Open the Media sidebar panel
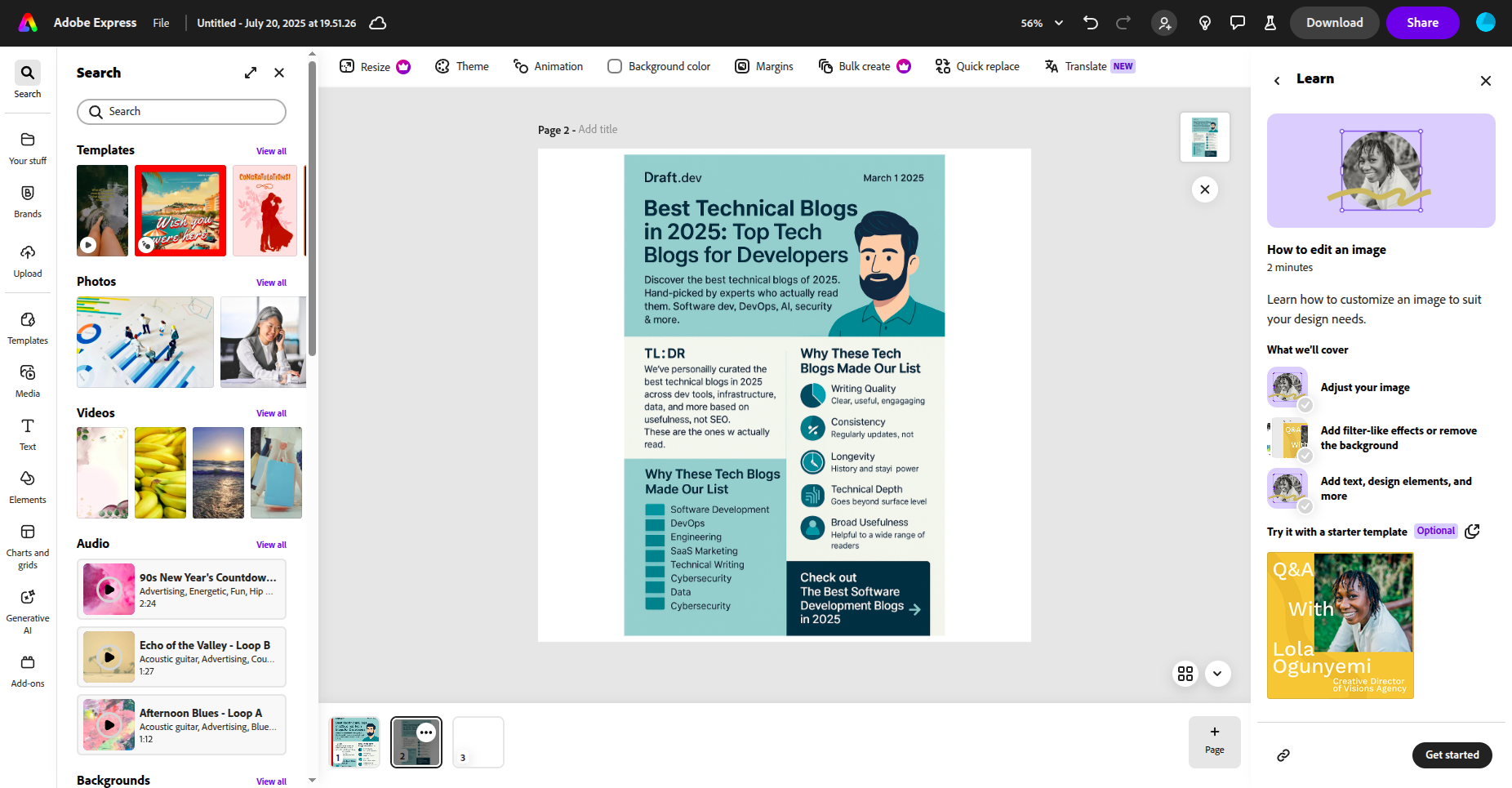The image size is (1512, 788). (28, 381)
